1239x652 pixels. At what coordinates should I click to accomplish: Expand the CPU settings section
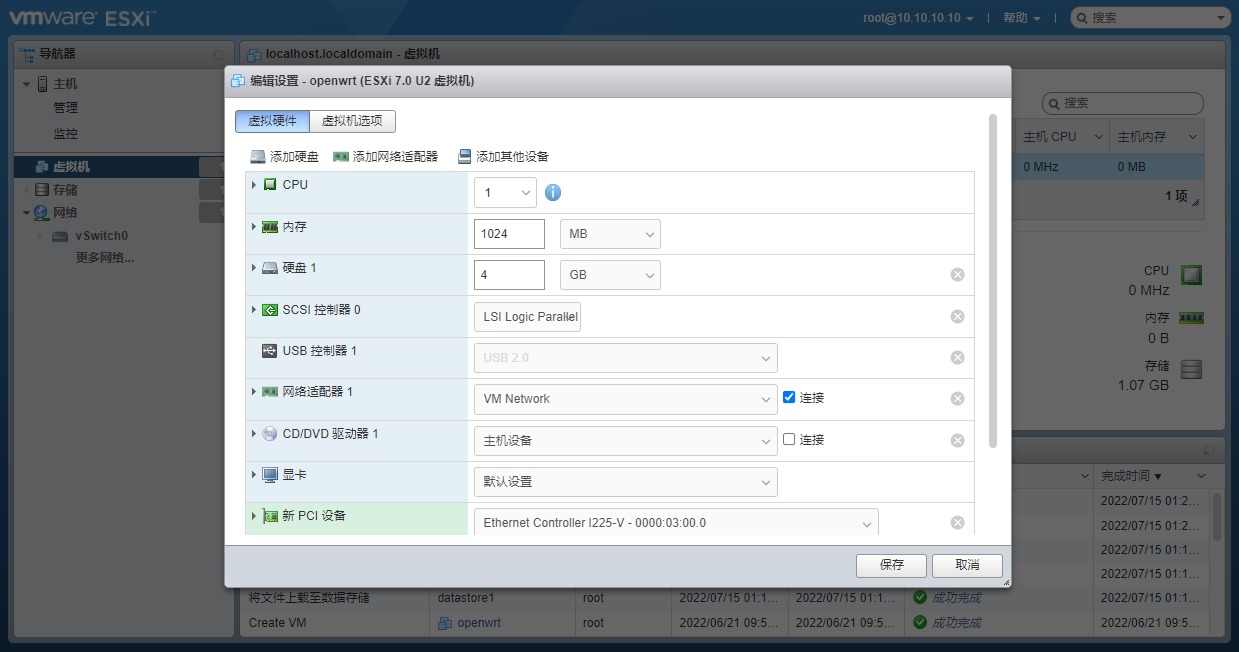255,184
